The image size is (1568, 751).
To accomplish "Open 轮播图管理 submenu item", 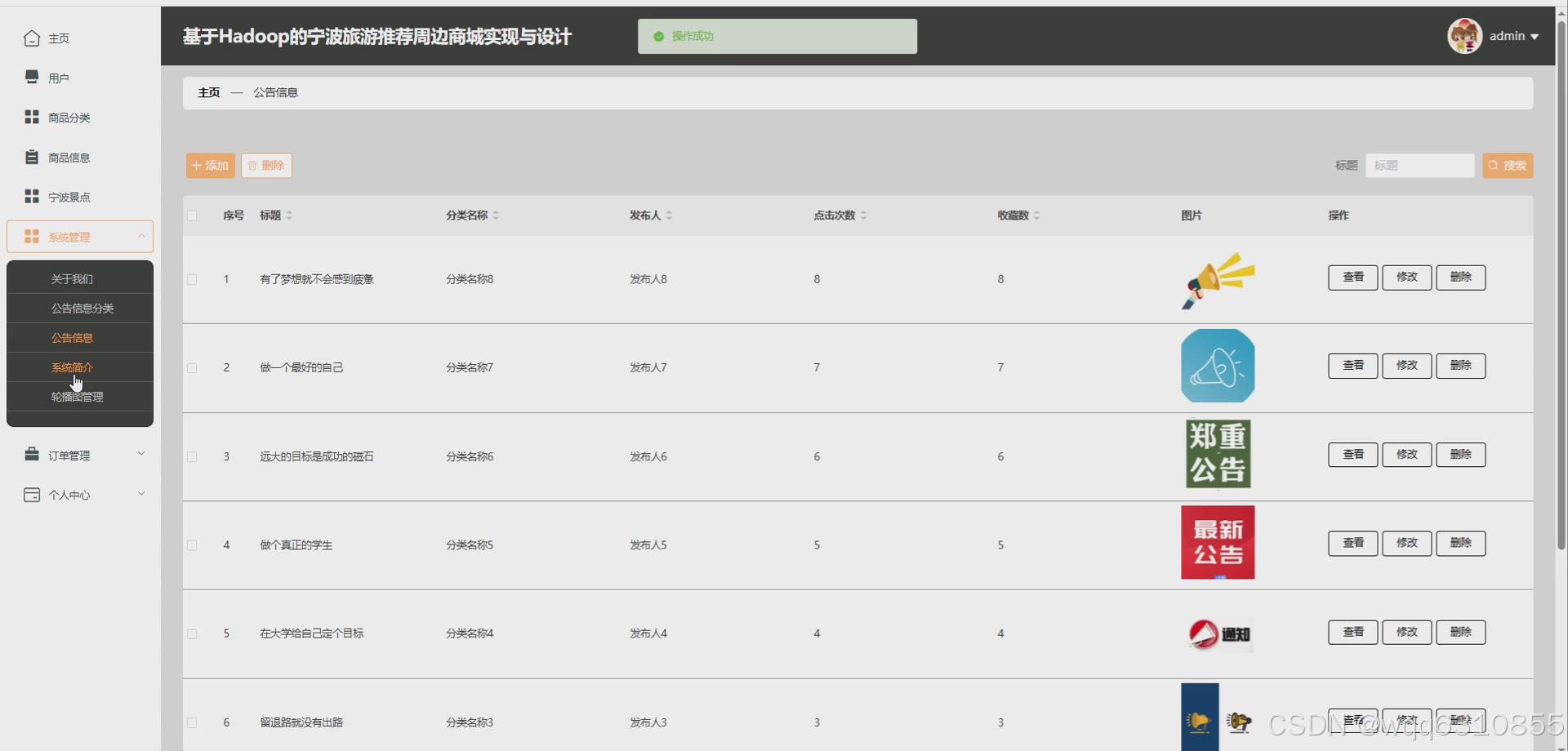I will click(x=80, y=397).
